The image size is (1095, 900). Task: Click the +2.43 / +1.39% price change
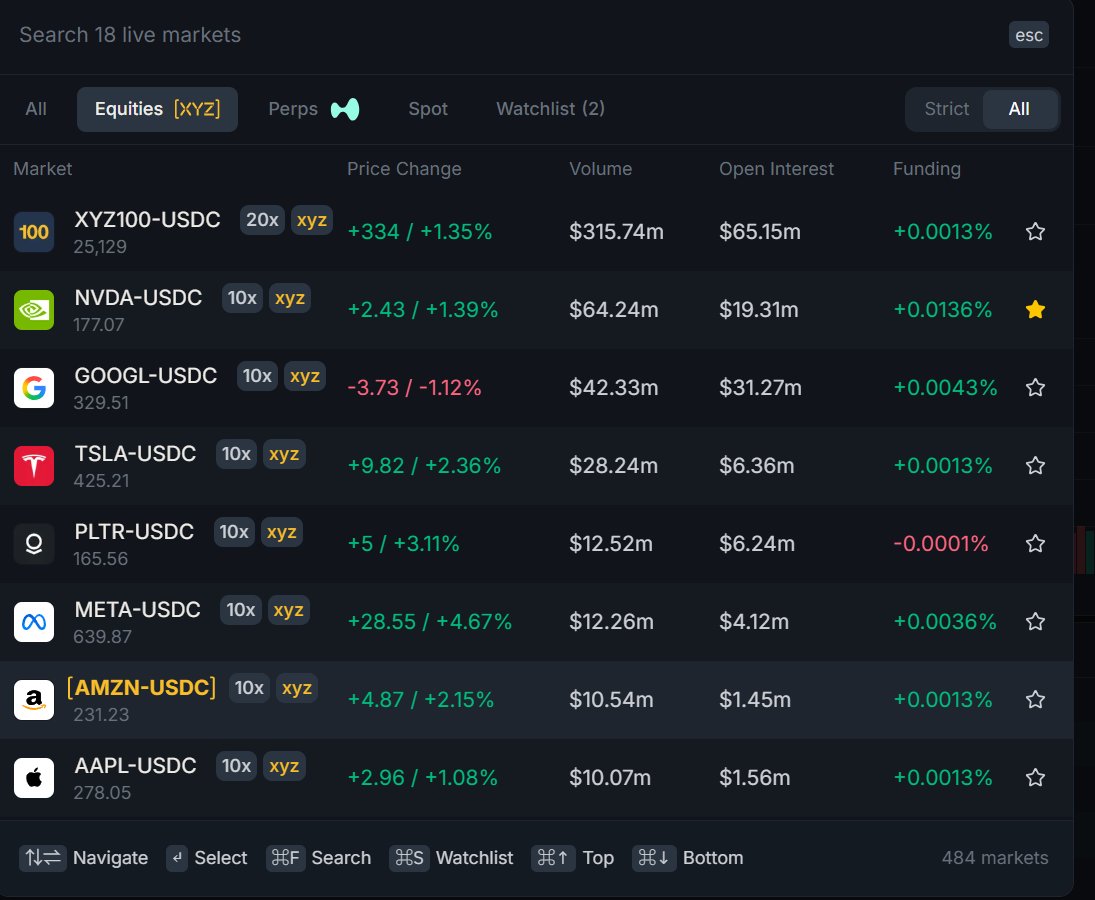click(x=422, y=309)
